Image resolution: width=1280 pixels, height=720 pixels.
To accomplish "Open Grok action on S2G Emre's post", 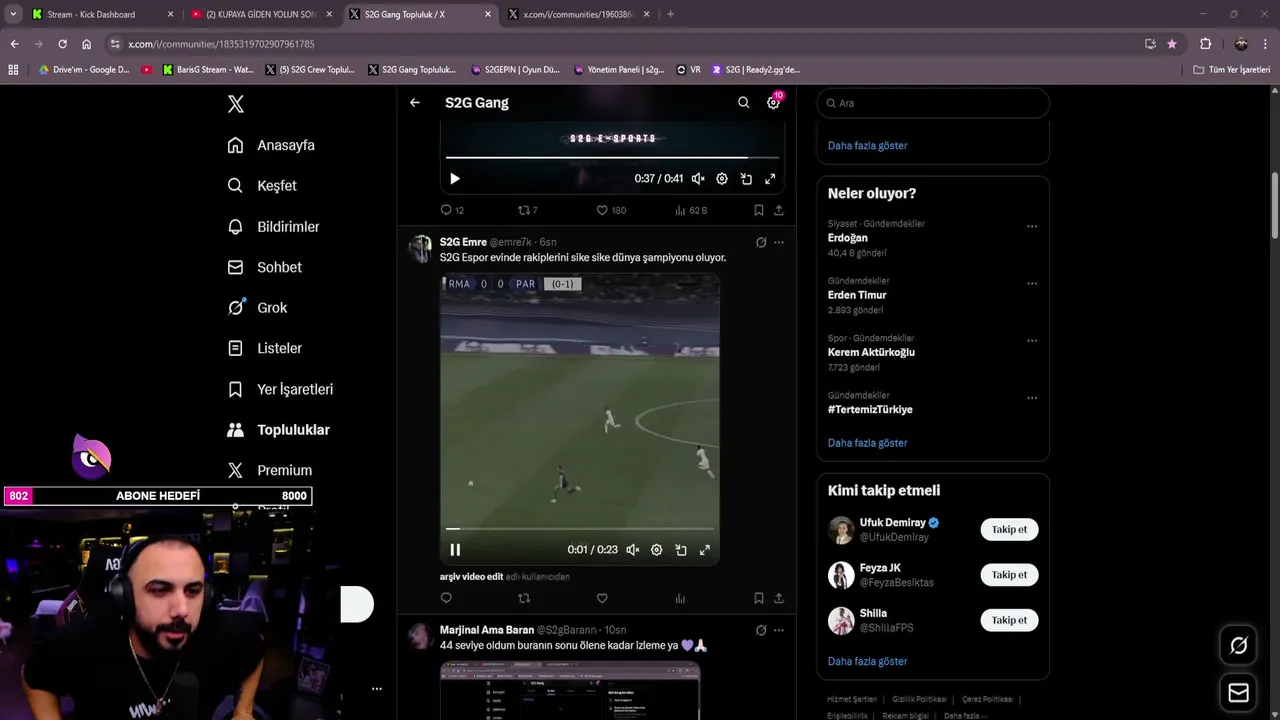I will (x=761, y=242).
